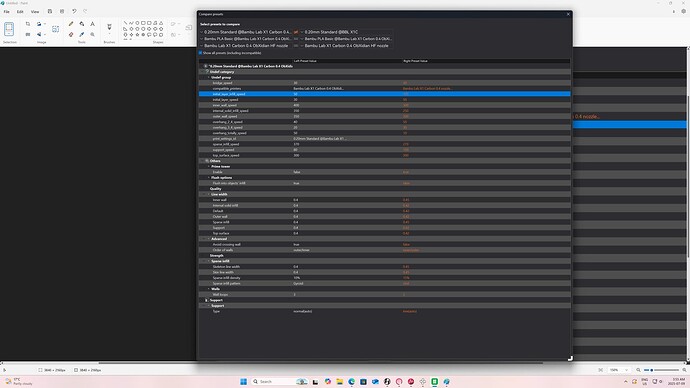Choose the Text tool
690x388 pixels.
pyautogui.click(x=92, y=24)
